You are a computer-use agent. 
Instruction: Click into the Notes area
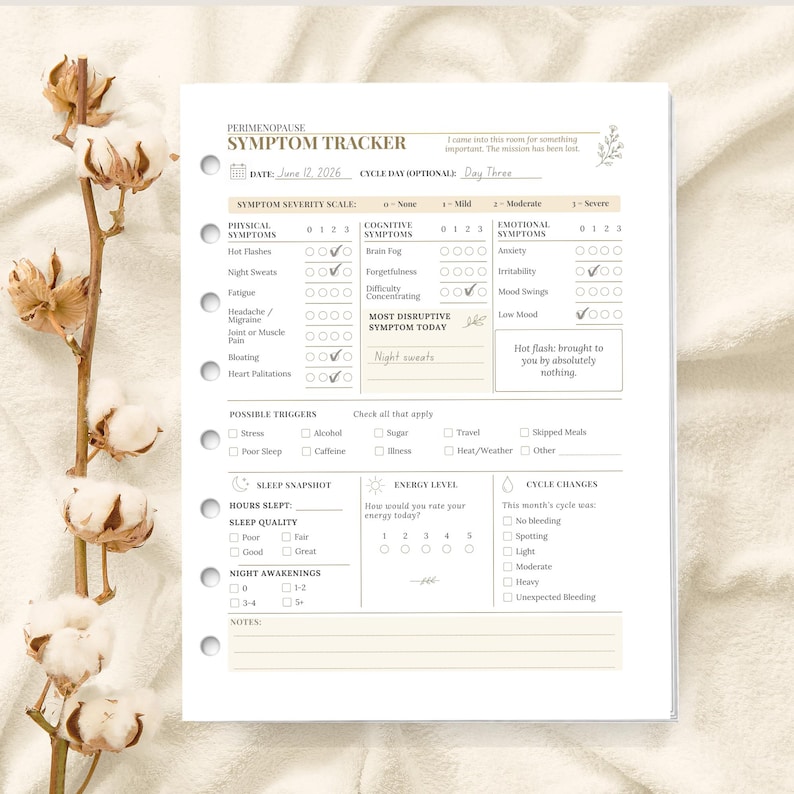point(425,643)
